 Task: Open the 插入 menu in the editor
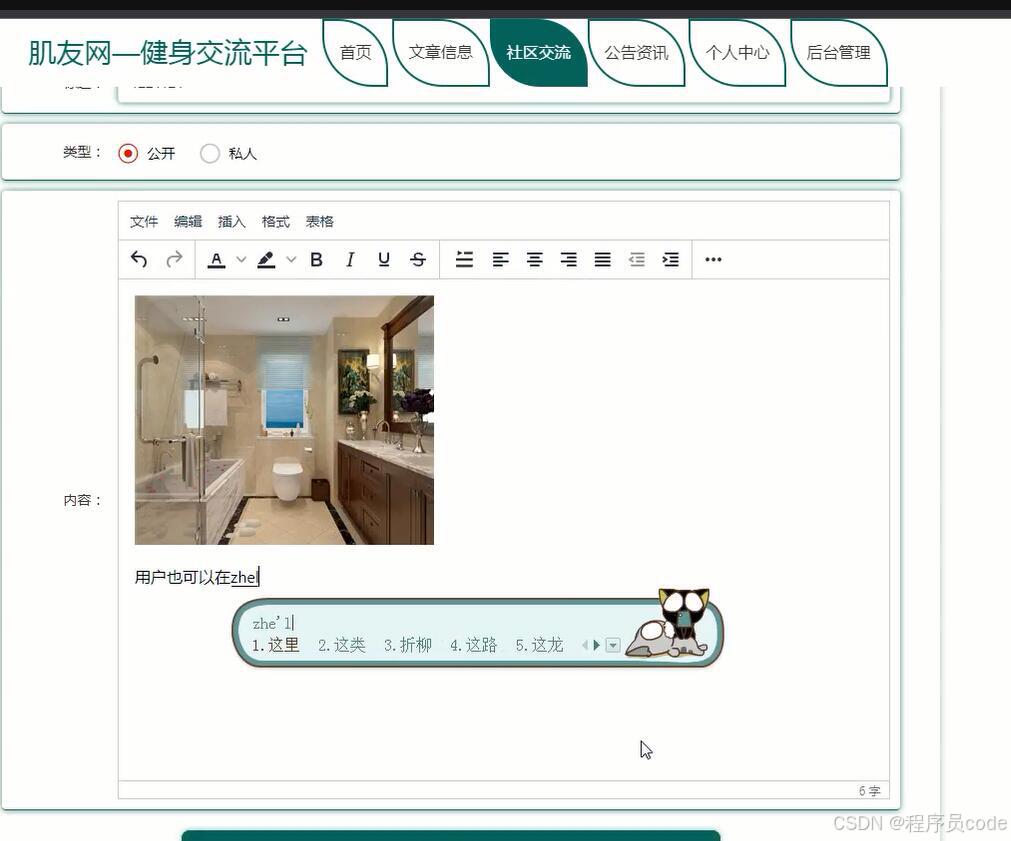click(231, 221)
